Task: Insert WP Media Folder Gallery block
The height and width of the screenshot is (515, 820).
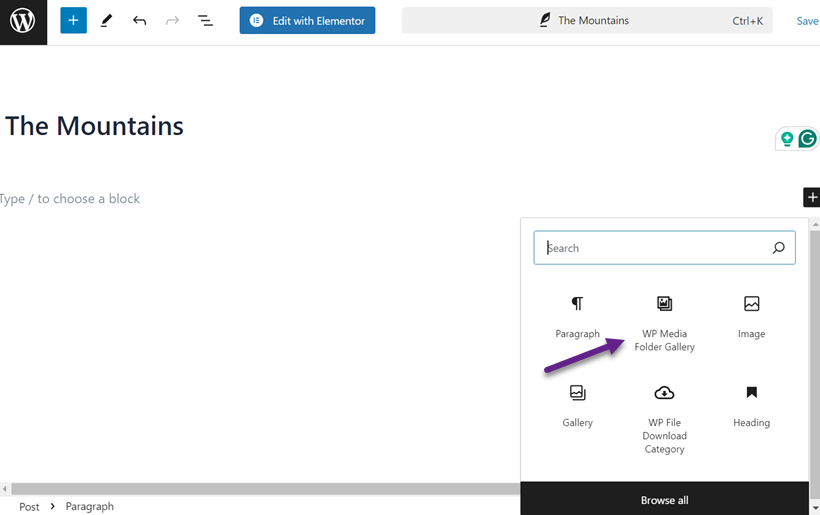Action: click(664, 323)
